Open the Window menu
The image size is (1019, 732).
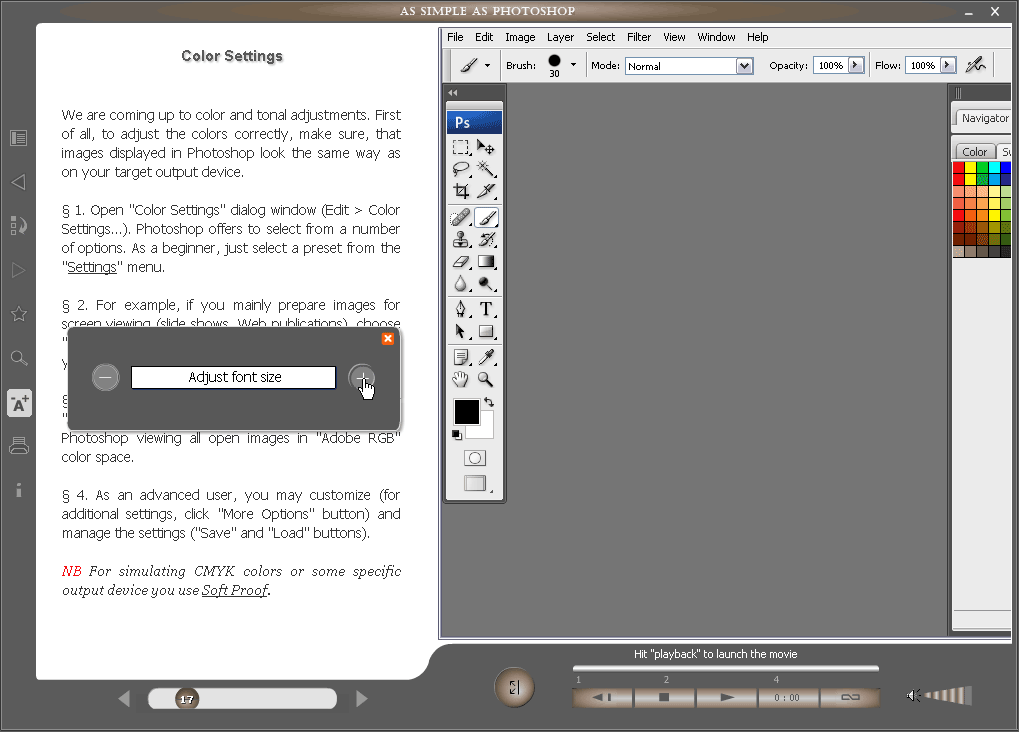[716, 37]
